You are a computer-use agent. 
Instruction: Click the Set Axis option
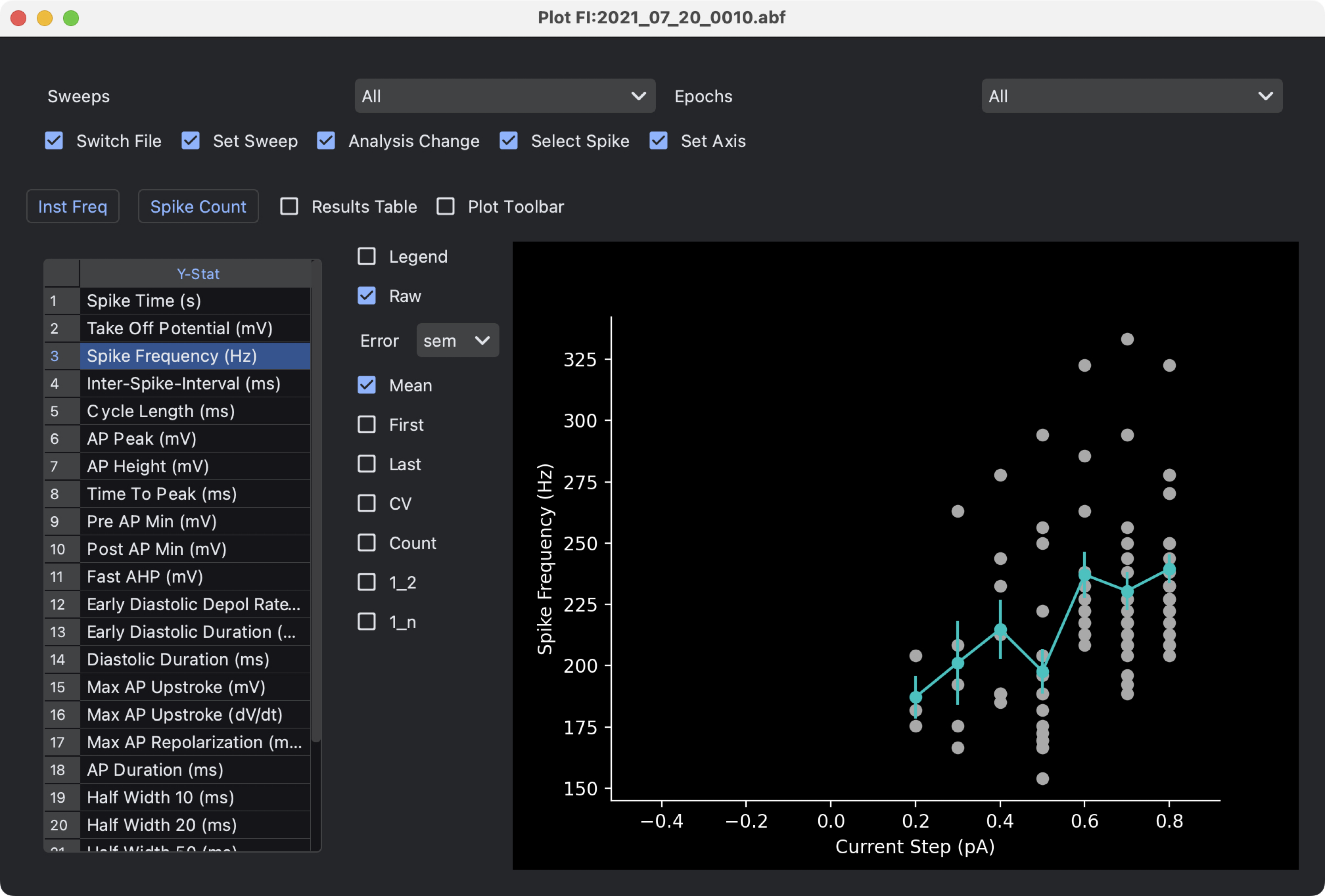tap(657, 140)
